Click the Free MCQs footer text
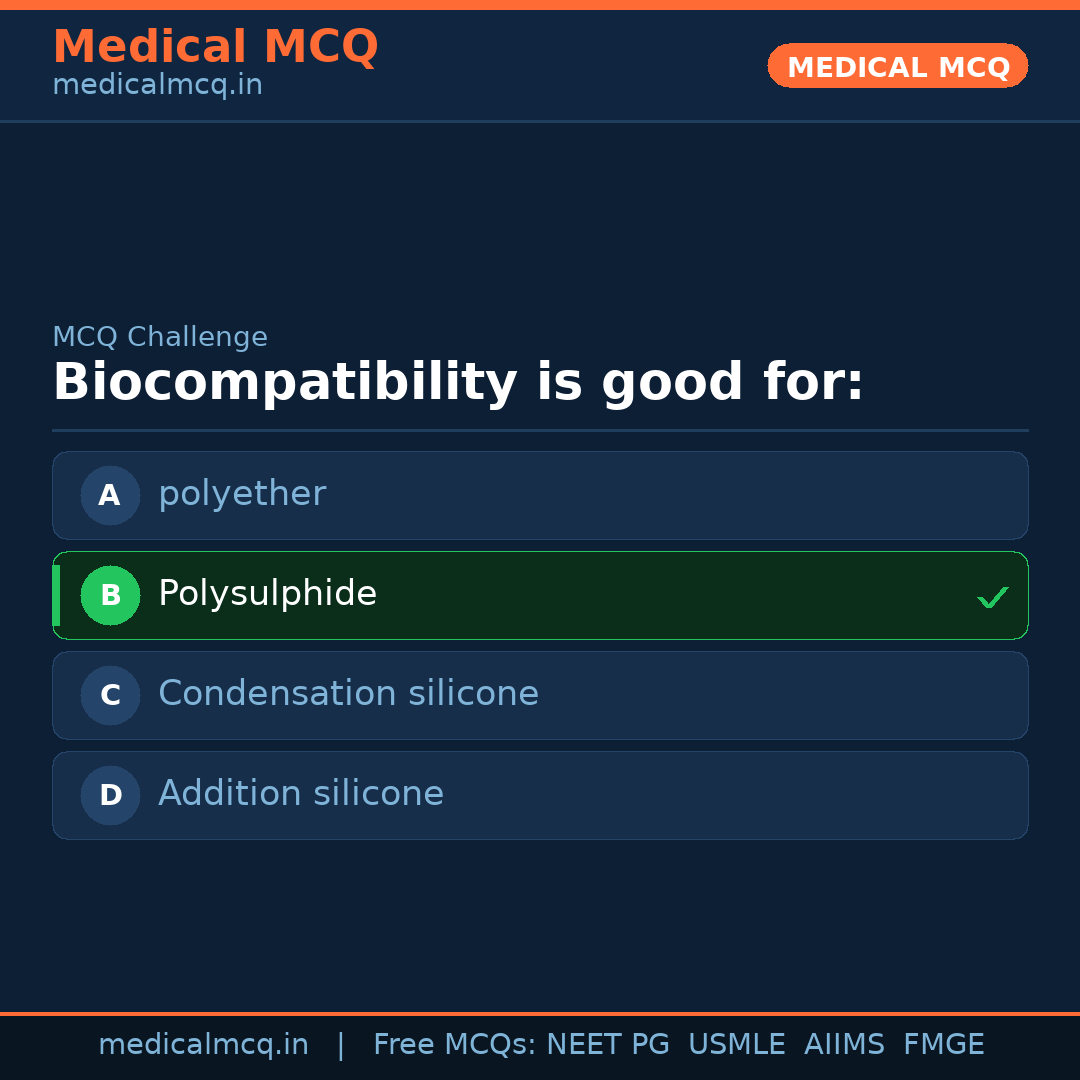This screenshot has height=1080, width=1080. pos(454,1045)
